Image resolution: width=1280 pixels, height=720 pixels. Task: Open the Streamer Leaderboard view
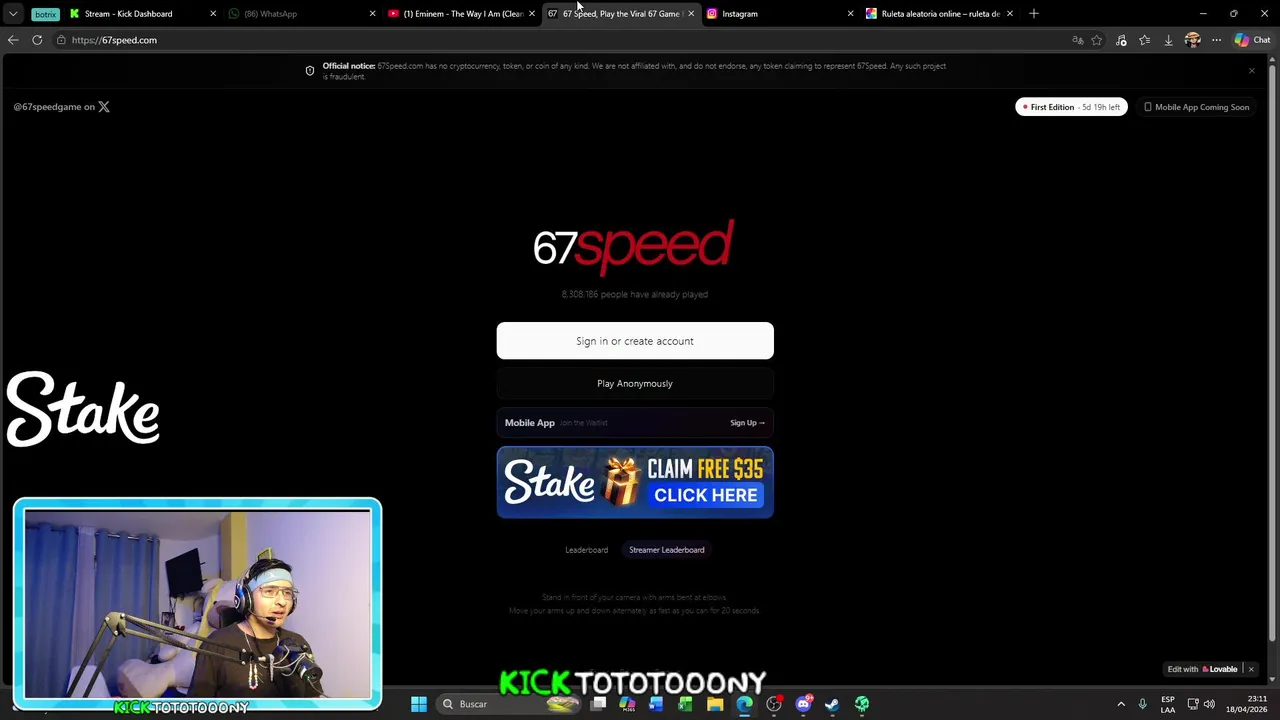tap(666, 550)
